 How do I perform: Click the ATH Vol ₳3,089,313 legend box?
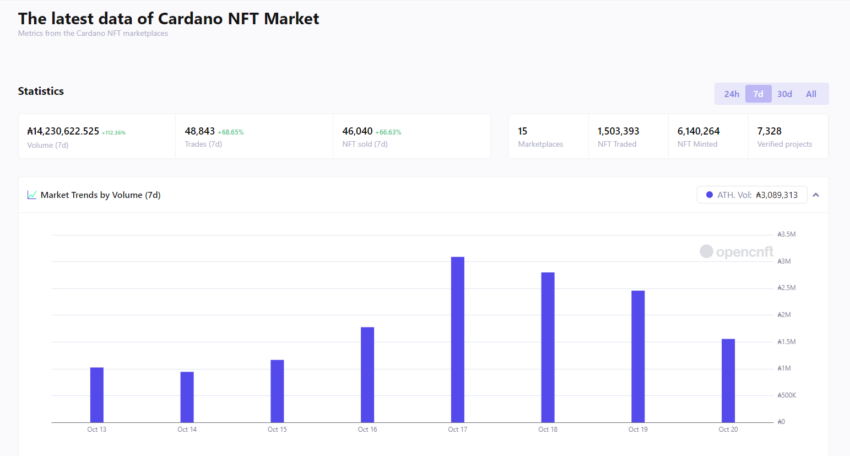752,195
